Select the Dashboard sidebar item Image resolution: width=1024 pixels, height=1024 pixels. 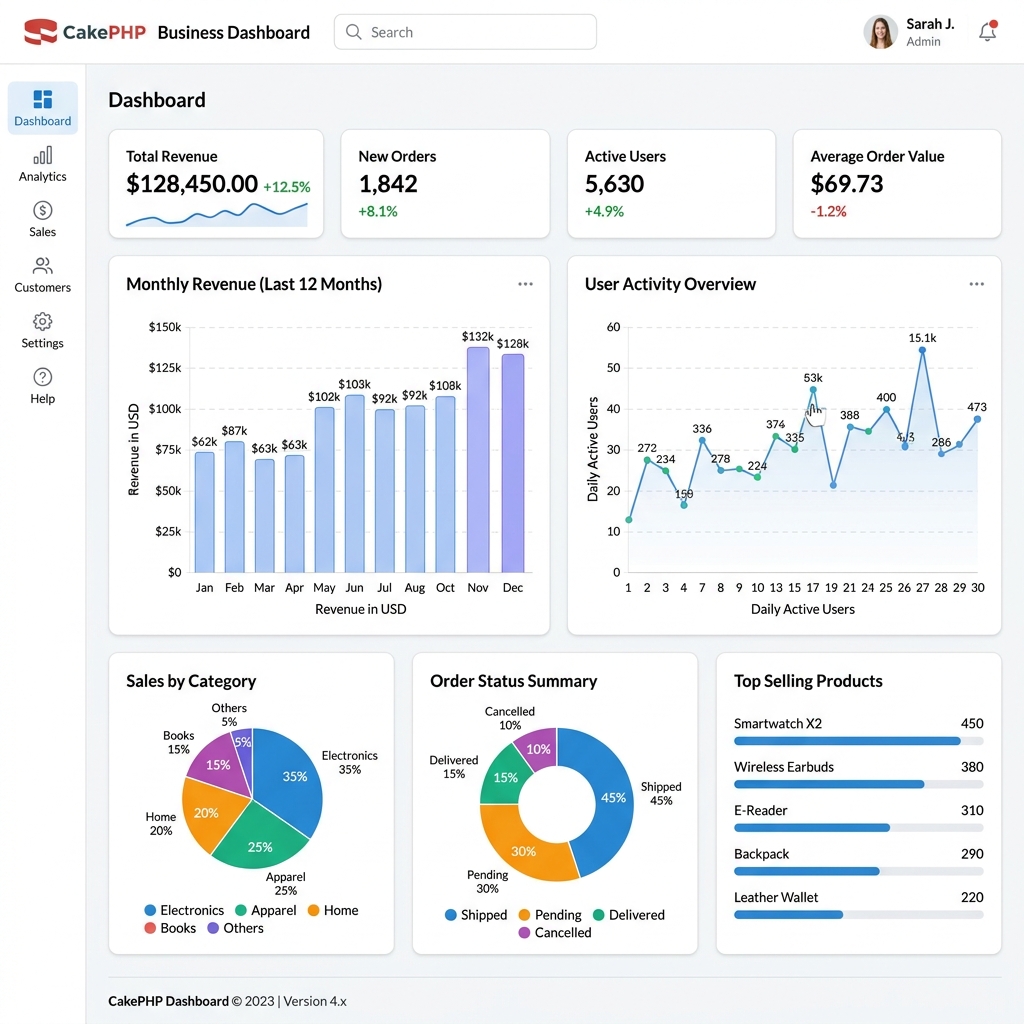point(42,108)
